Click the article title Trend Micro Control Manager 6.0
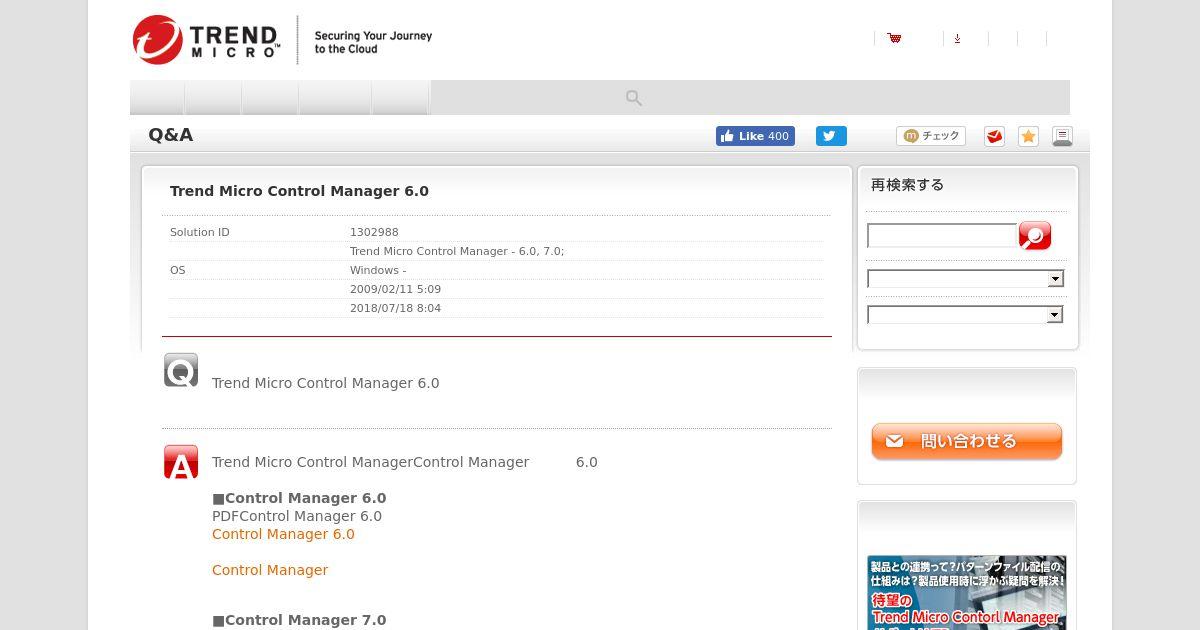 299,191
